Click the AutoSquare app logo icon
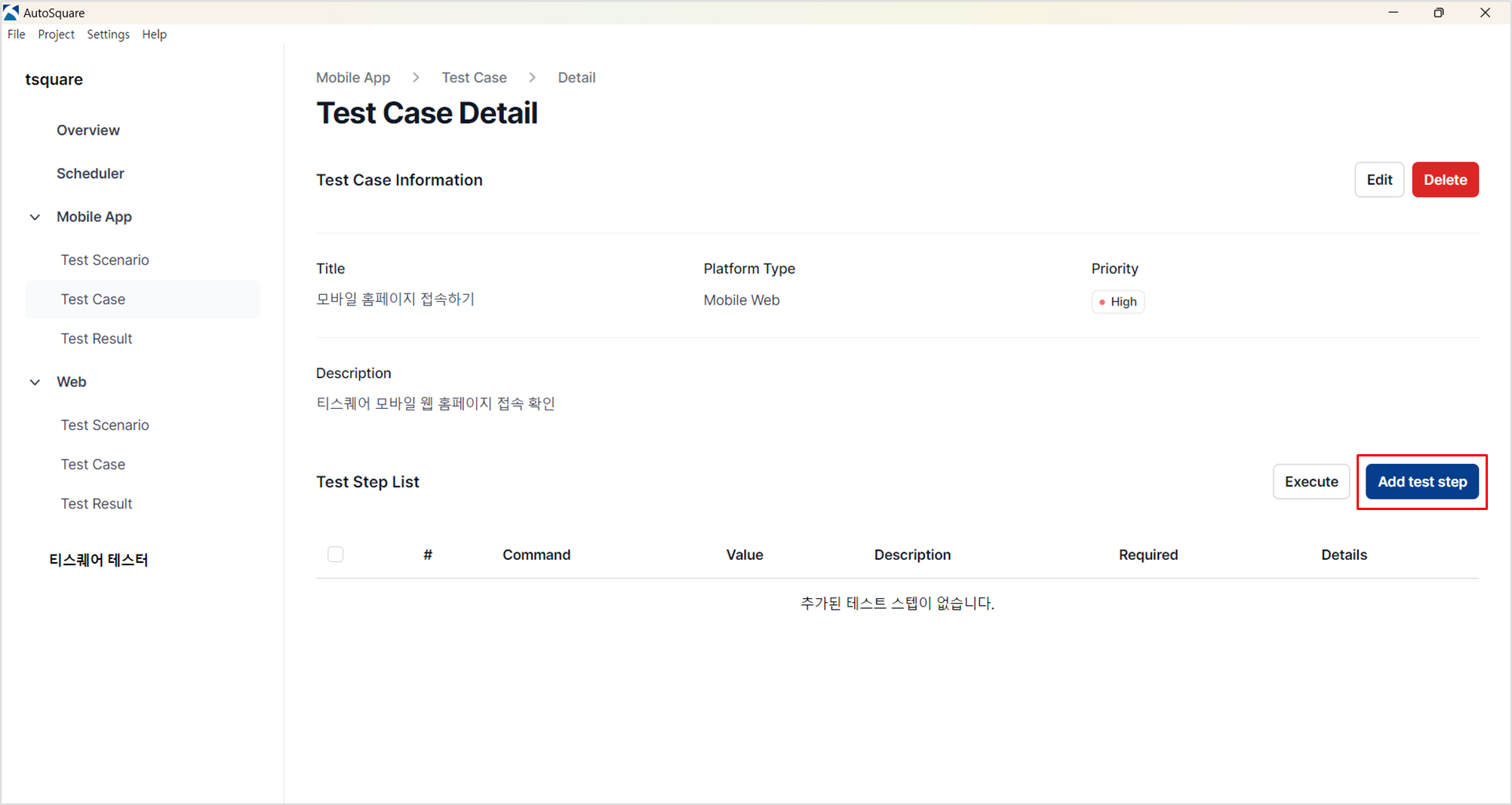 pos(11,12)
